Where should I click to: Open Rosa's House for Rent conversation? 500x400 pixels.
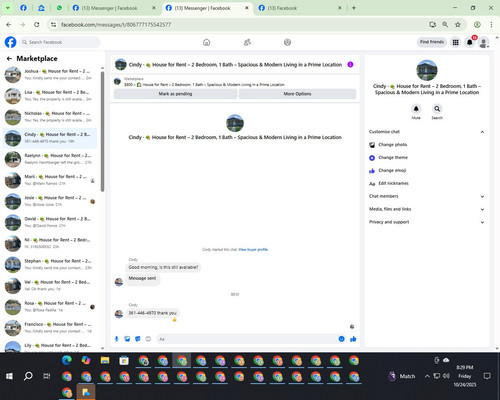(50, 307)
